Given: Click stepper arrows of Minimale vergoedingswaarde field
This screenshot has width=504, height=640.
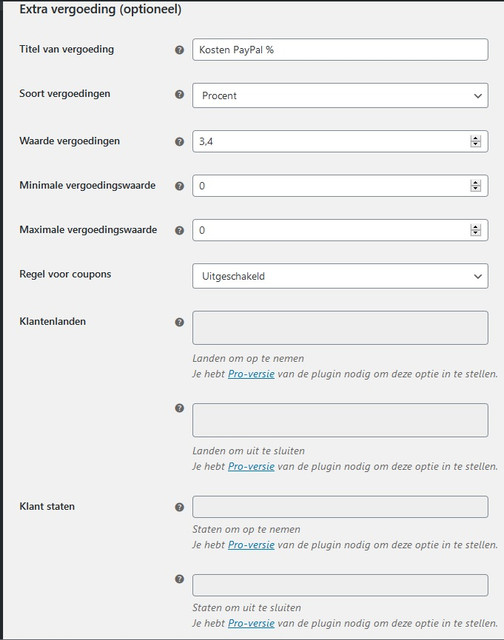Looking at the screenshot, I should [475, 186].
